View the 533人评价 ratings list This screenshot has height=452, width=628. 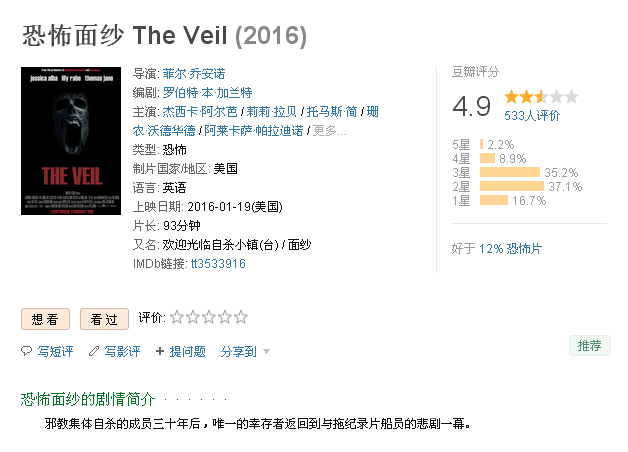point(532,116)
